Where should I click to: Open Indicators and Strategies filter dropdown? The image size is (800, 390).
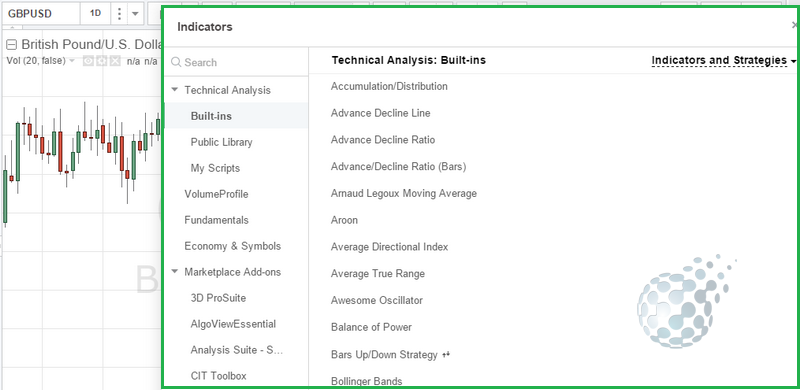(724, 60)
